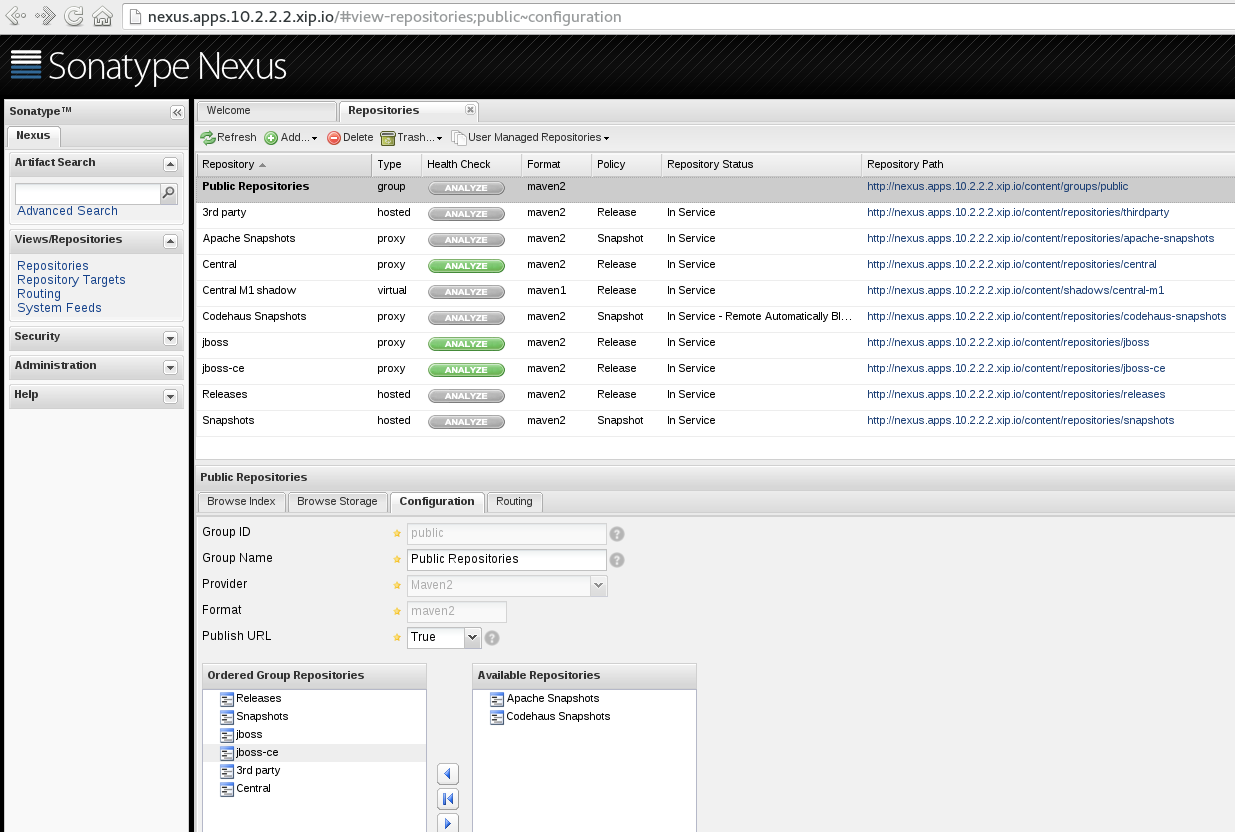
Task: Open the releases repository path link
Action: pyautogui.click(x=1016, y=395)
